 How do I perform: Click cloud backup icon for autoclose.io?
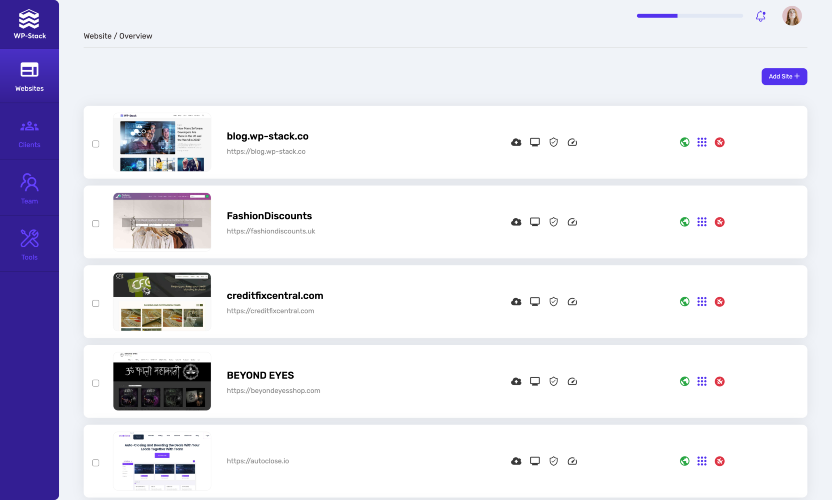pyautogui.click(x=516, y=461)
